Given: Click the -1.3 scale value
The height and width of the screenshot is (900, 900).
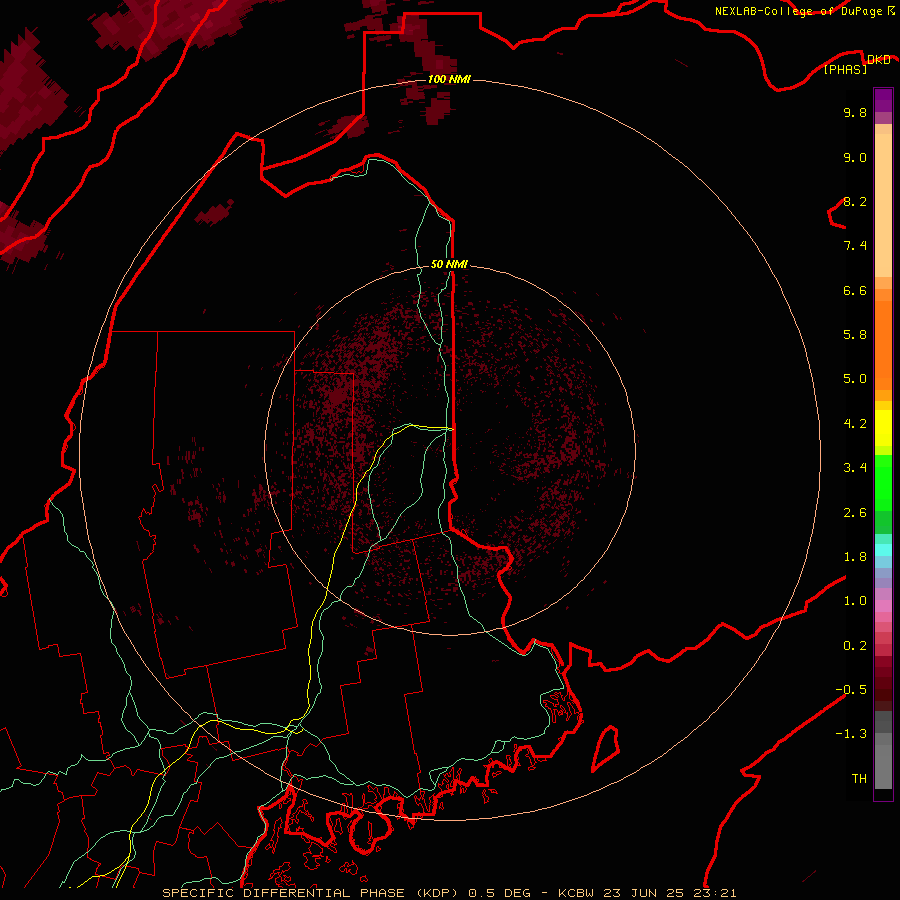Looking at the screenshot, I should point(851,734).
